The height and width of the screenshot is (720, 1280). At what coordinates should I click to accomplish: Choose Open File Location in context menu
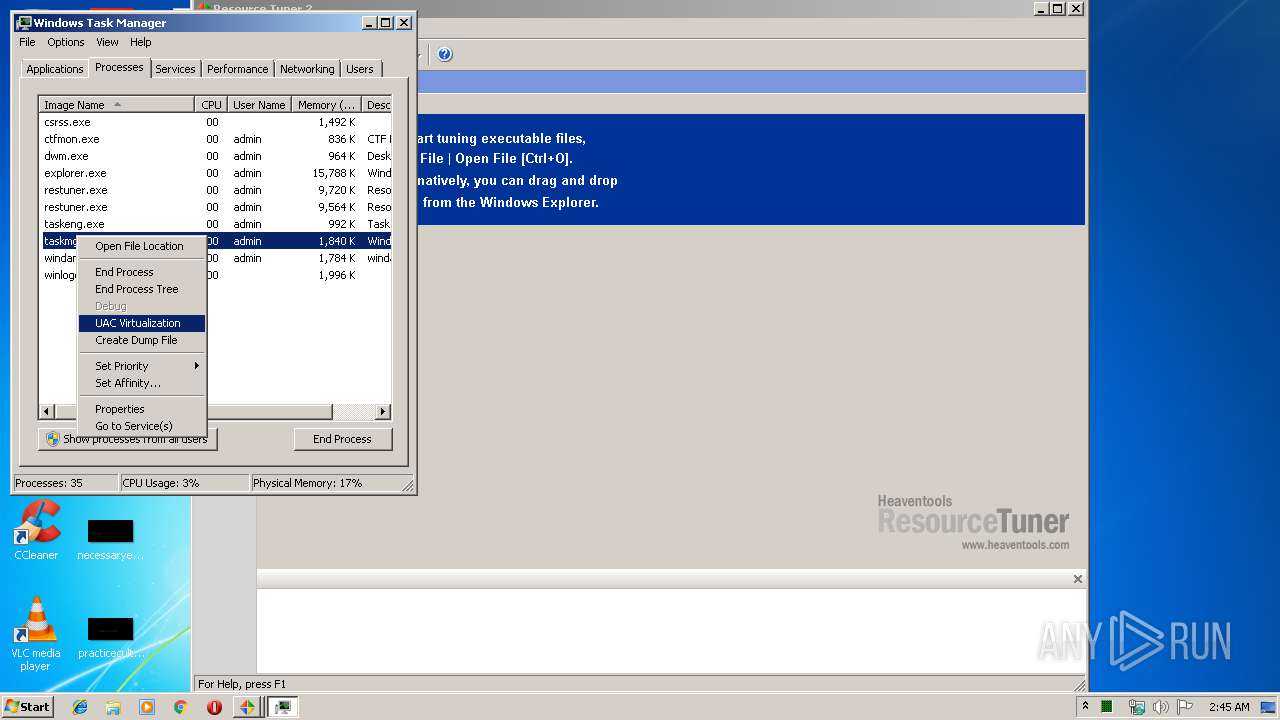pos(141,246)
